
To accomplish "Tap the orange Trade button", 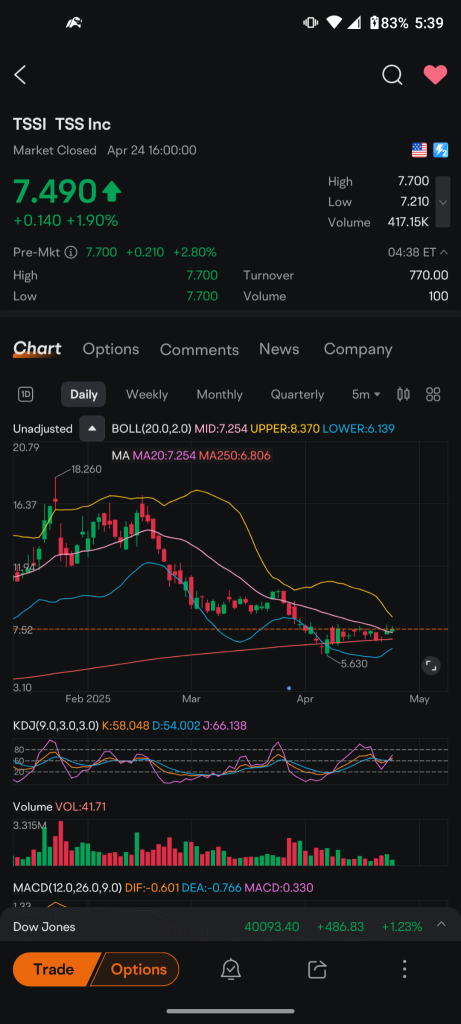I will pyautogui.click(x=54, y=969).
